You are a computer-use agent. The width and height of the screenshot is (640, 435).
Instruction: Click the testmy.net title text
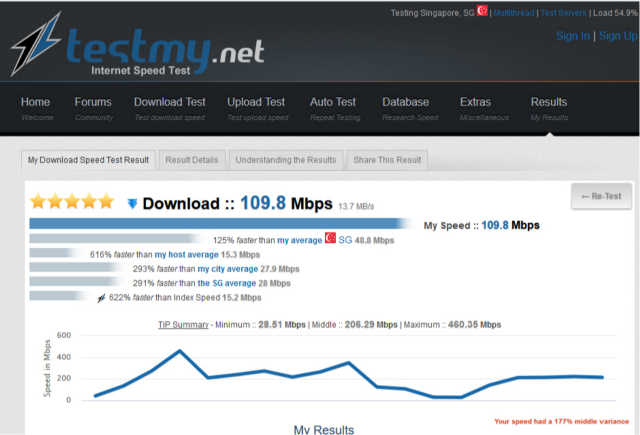pyautogui.click(x=165, y=51)
